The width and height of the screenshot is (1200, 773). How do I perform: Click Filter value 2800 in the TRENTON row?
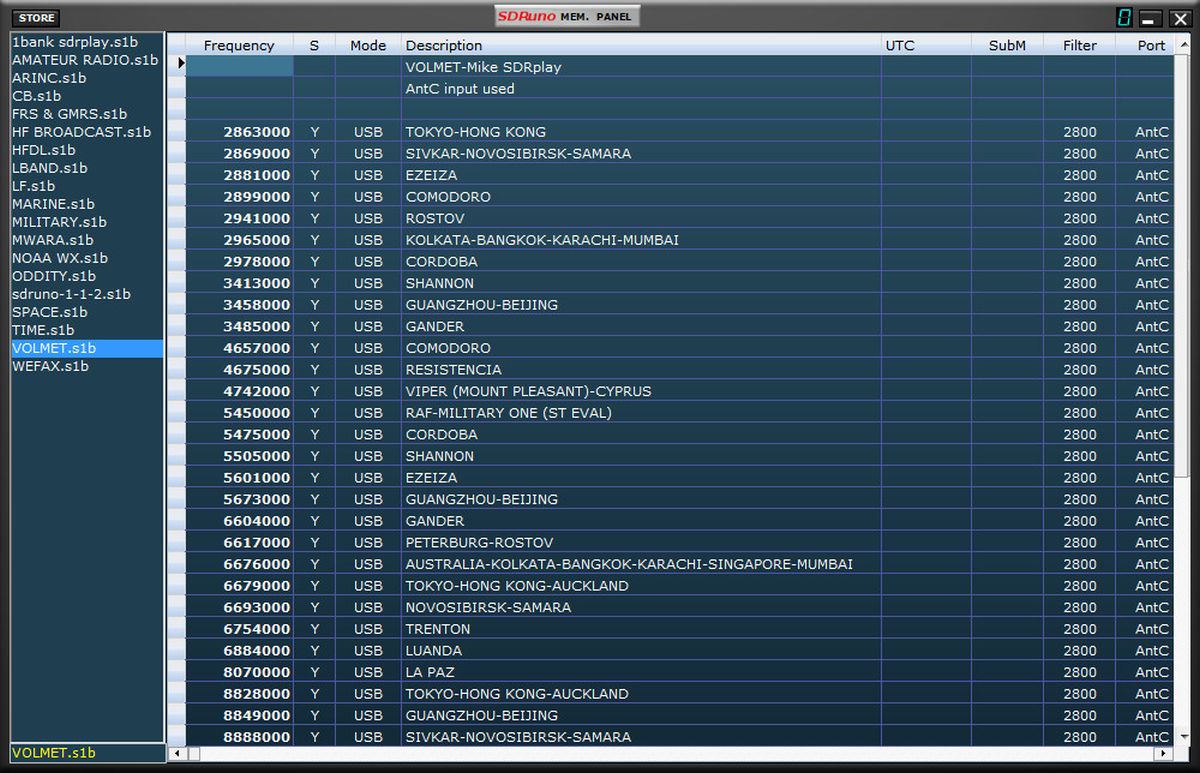coord(1079,629)
